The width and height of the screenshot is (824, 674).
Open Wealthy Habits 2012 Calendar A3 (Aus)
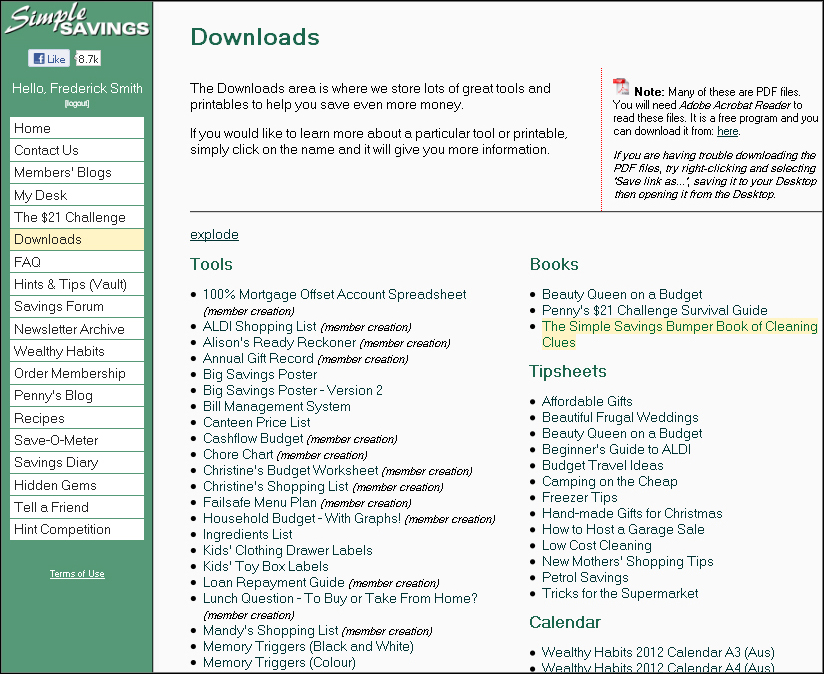point(658,652)
